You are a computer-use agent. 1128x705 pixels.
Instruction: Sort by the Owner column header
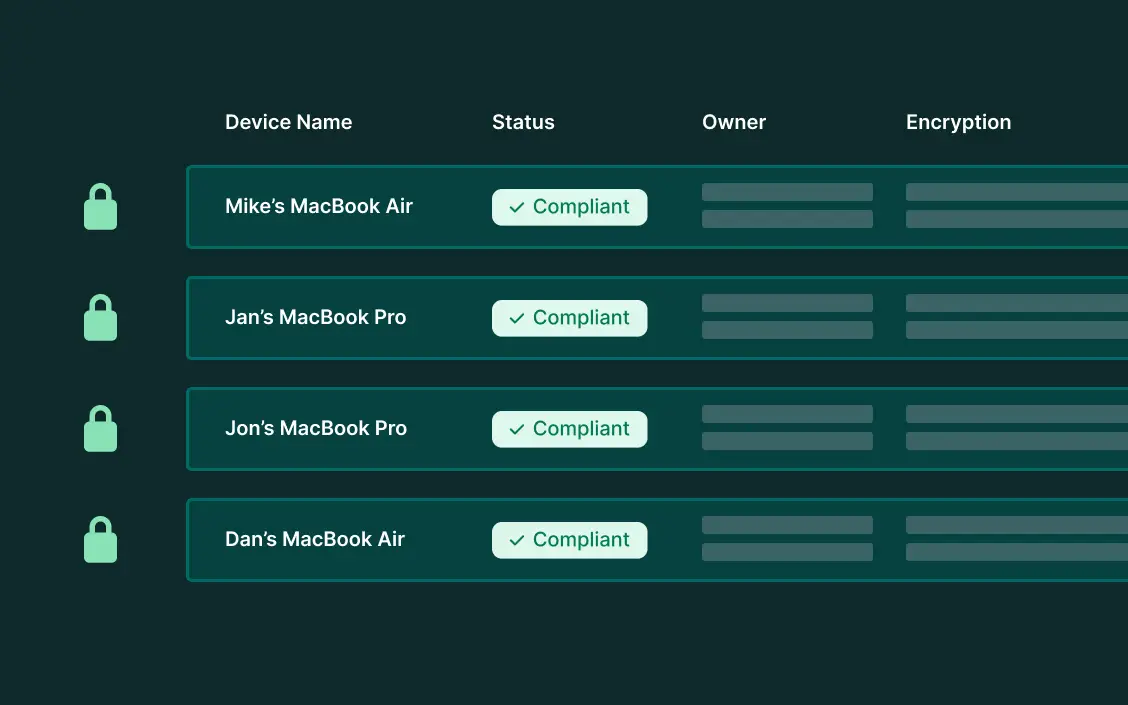[734, 122]
